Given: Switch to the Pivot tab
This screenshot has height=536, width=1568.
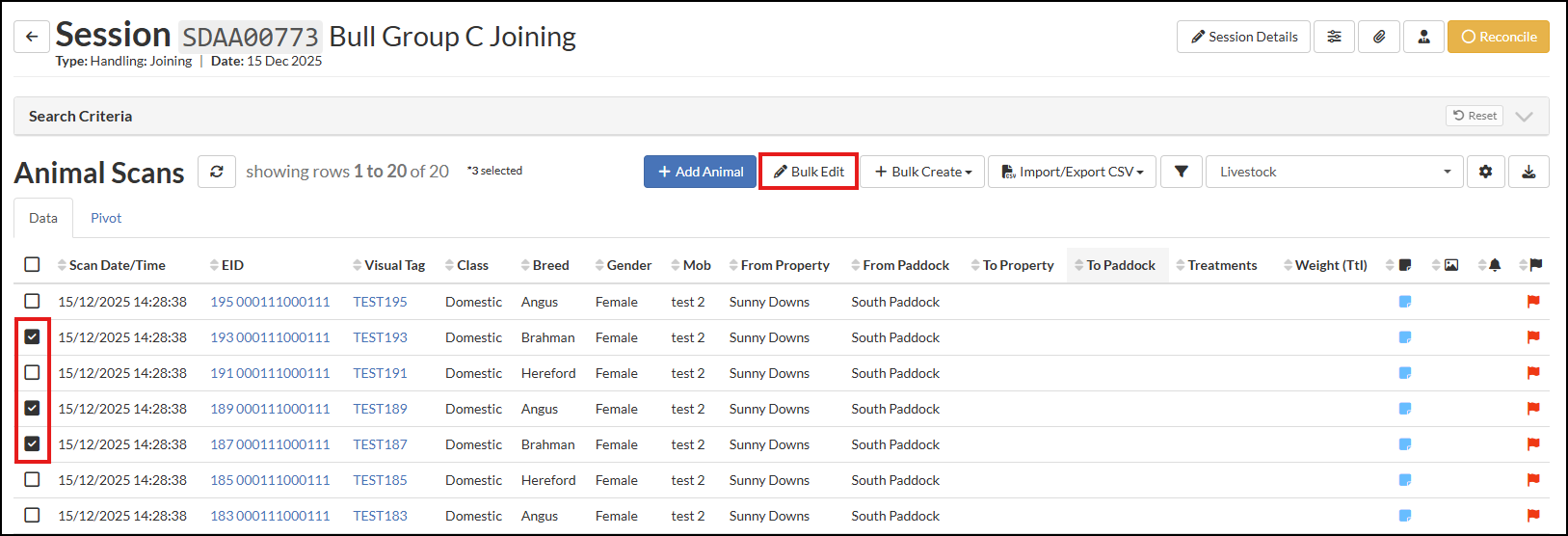Looking at the screenshot, I should point(106,218).
